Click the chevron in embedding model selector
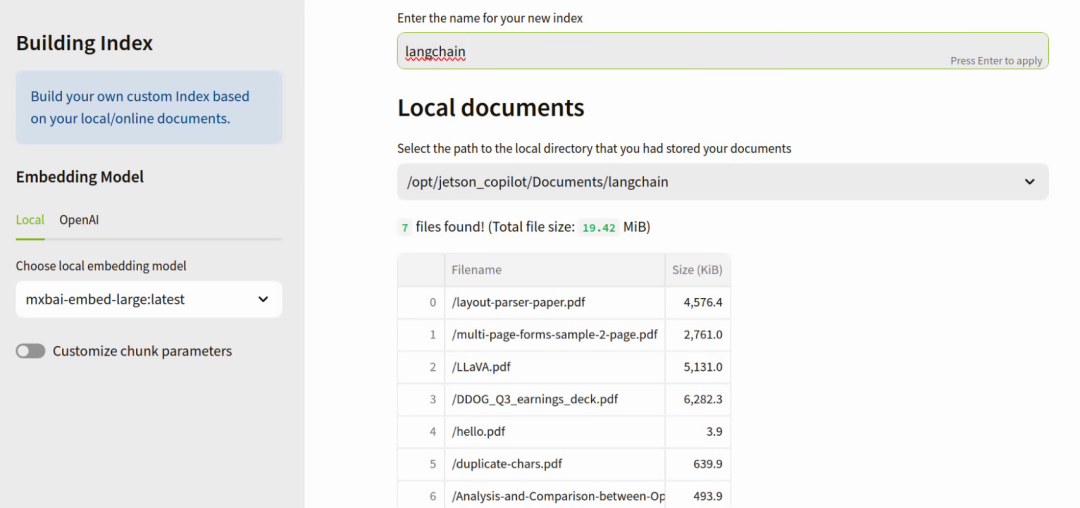The width and height of the screenshot is (1080, 508). click(x=263, y=299)
